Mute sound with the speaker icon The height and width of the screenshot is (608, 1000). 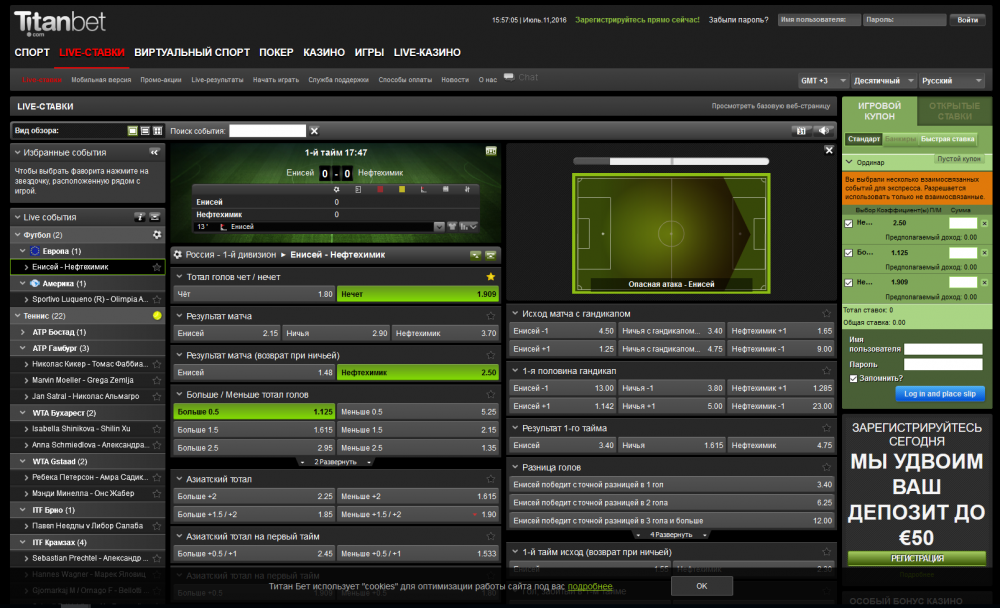(x=825, y=130)
